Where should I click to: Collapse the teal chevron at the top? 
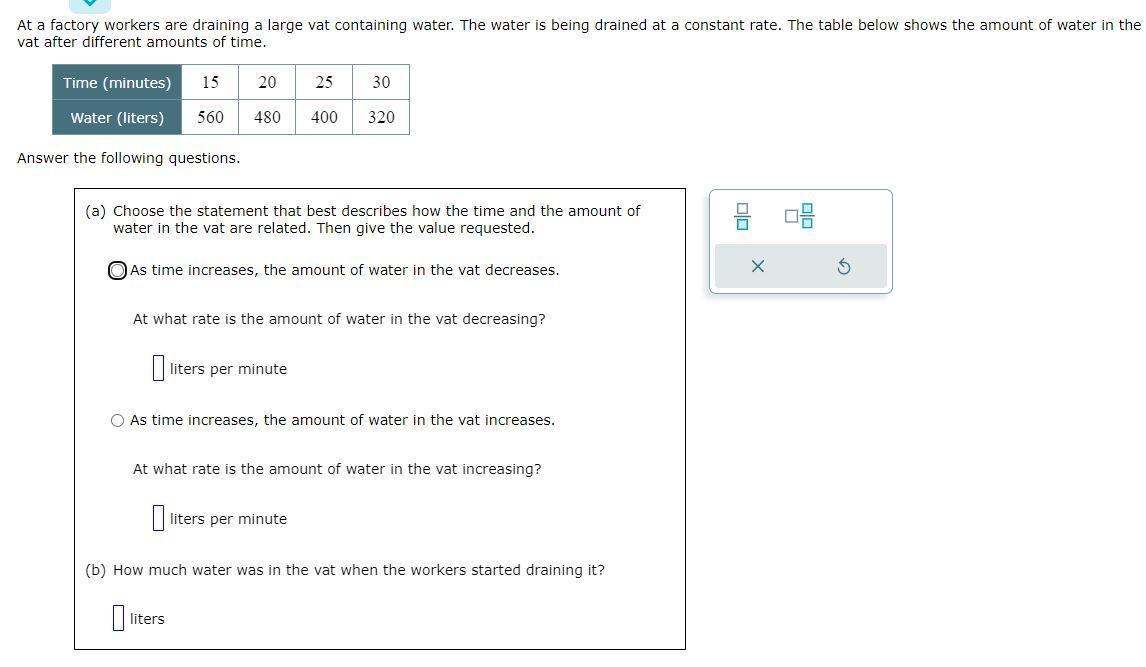[x=90, y=4]
